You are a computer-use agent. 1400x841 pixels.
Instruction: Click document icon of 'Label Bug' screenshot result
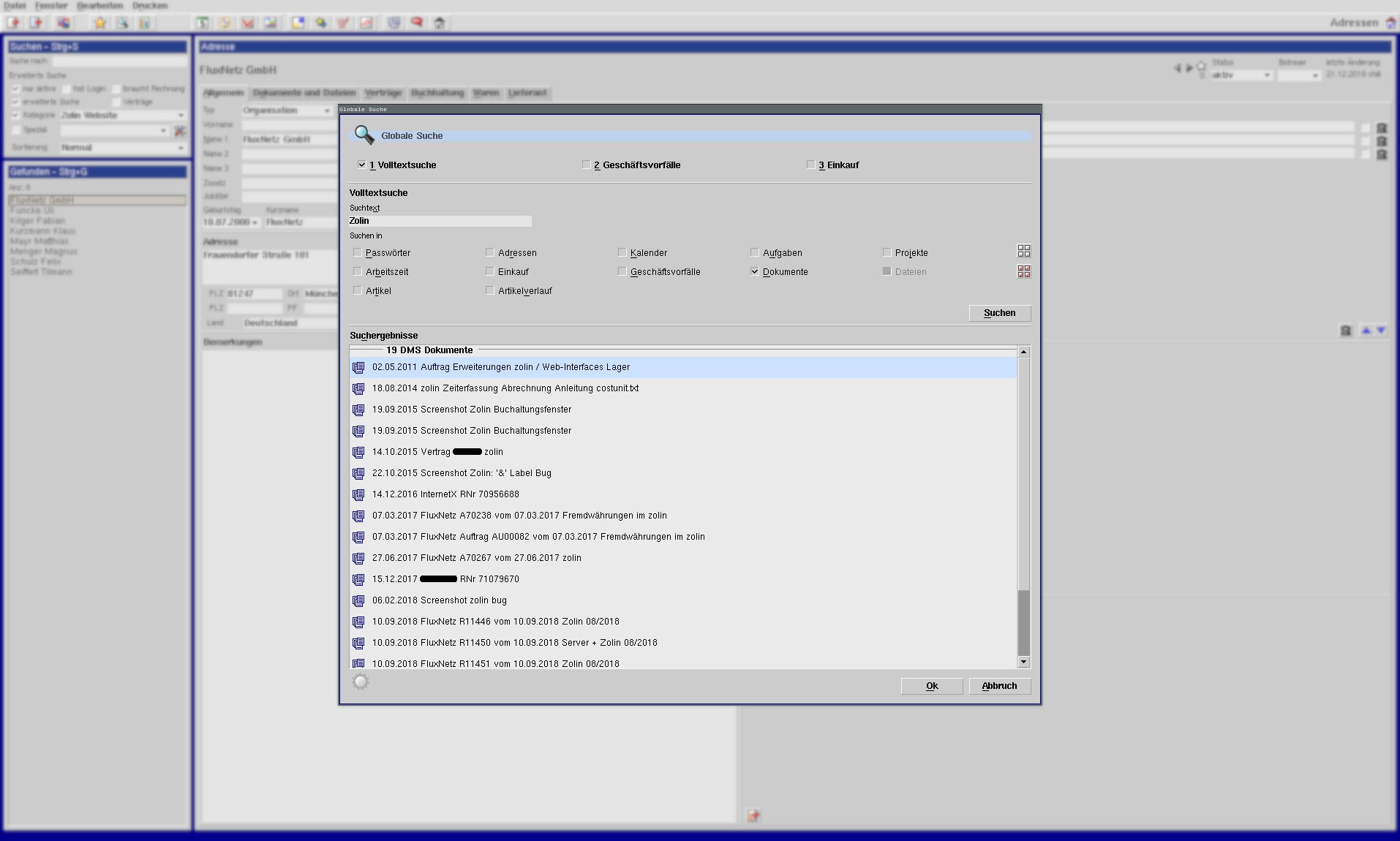(358, 474)
